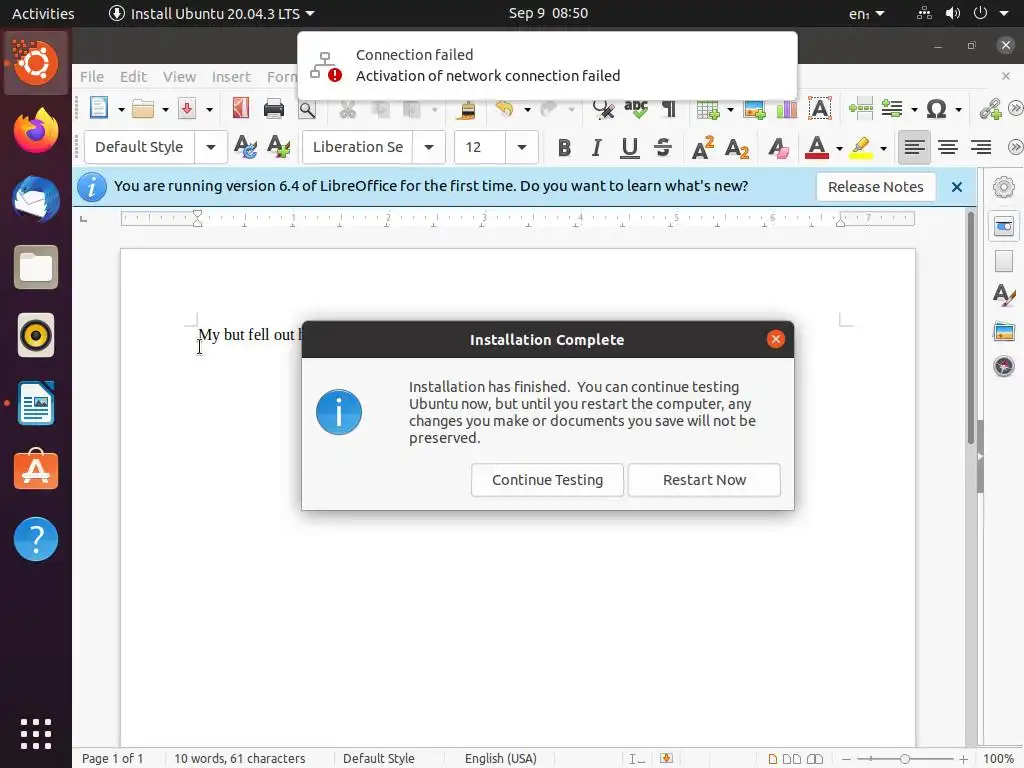Image resolution: width=1024 pixels, height=768 pixels.
Task: Close the Installation Complete dialog
Action: (775, 339)
